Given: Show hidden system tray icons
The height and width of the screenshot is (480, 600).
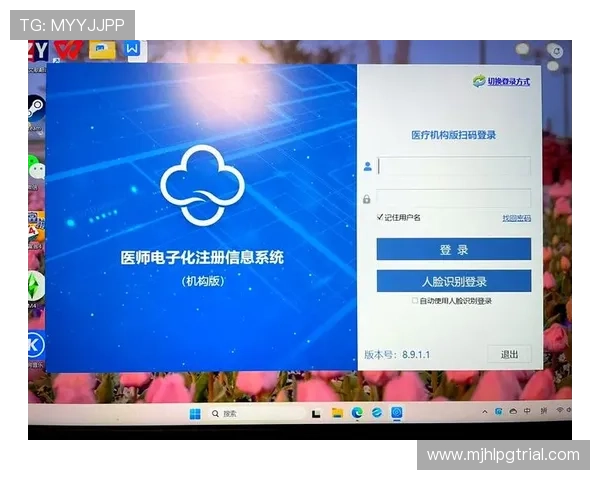Looking at the screenshot, I should pyautogui.click(x=485, y=412).
